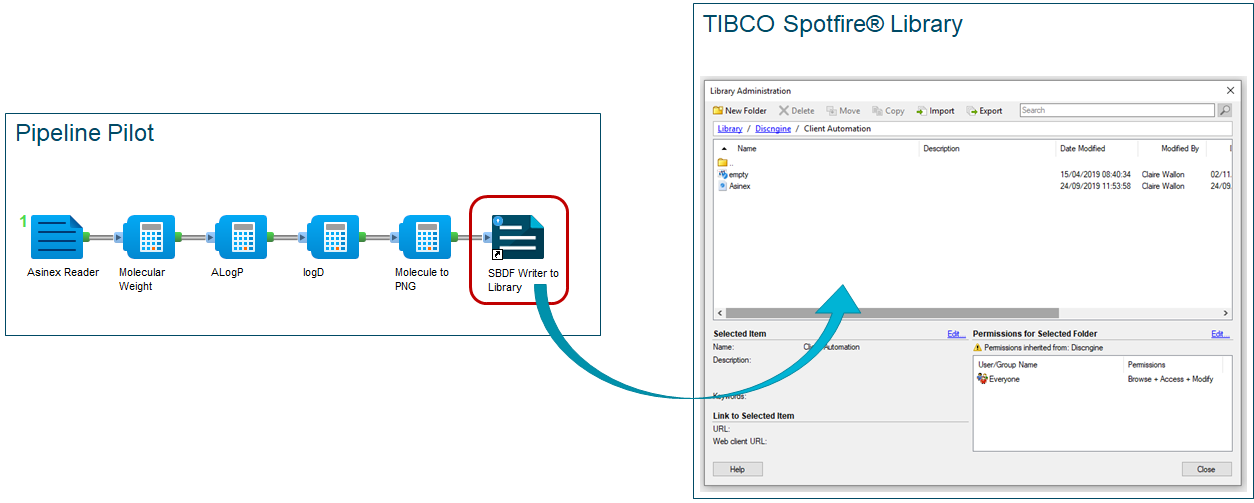Click Export in the library toolbar
1254x503 pixels.
984,111
